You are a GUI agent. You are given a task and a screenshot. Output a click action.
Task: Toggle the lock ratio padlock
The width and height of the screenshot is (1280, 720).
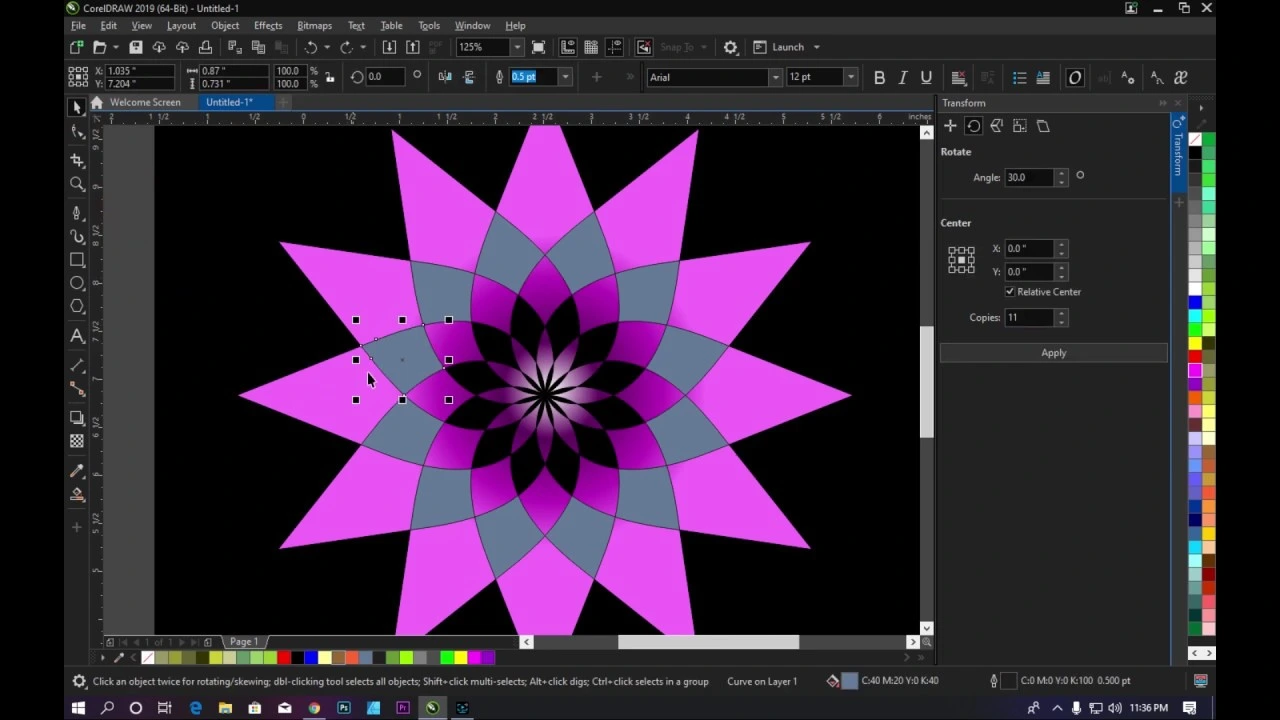(x=330, y=77)
